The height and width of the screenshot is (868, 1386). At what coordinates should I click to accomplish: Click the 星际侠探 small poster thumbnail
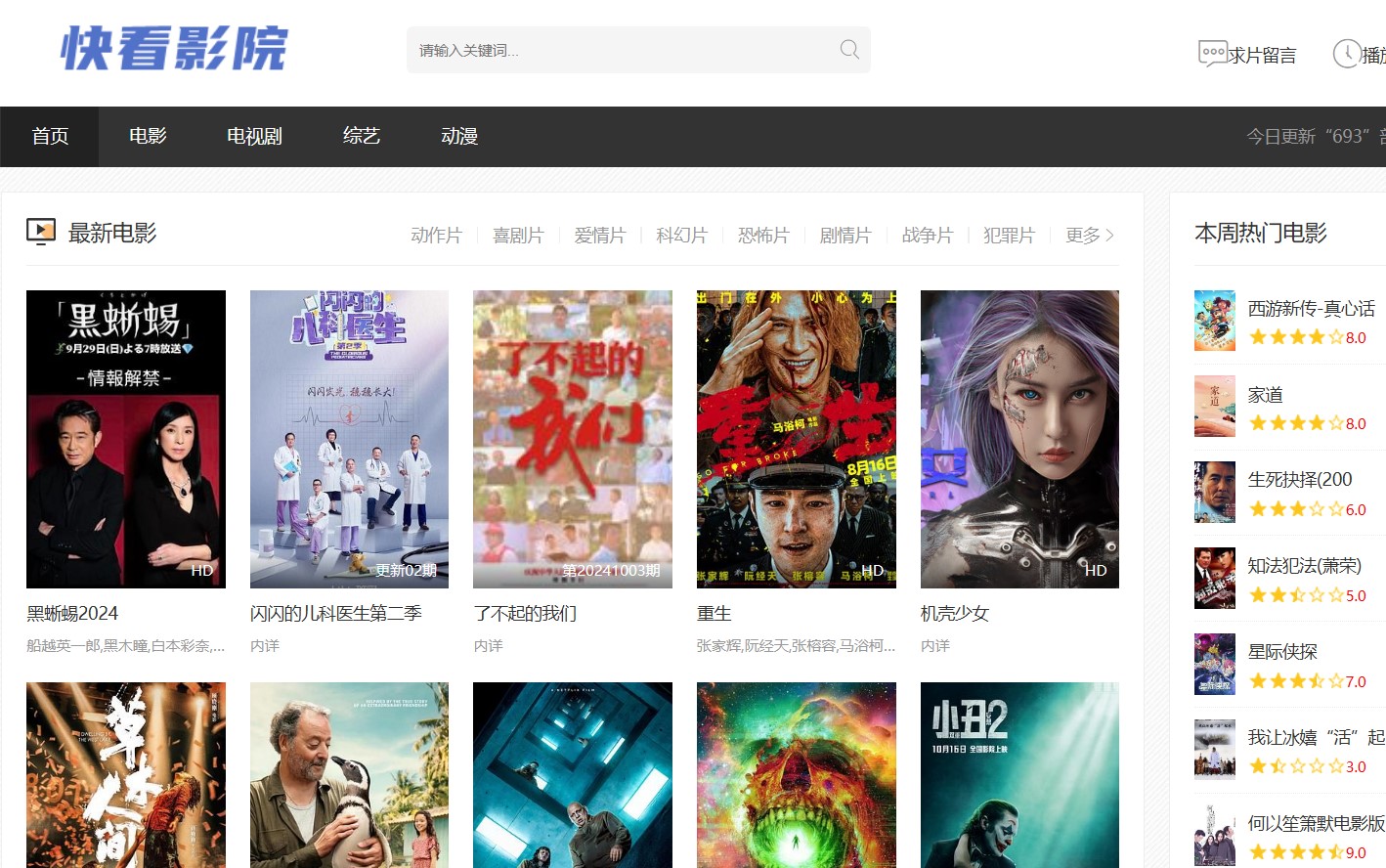click(x=1215, y=665)
